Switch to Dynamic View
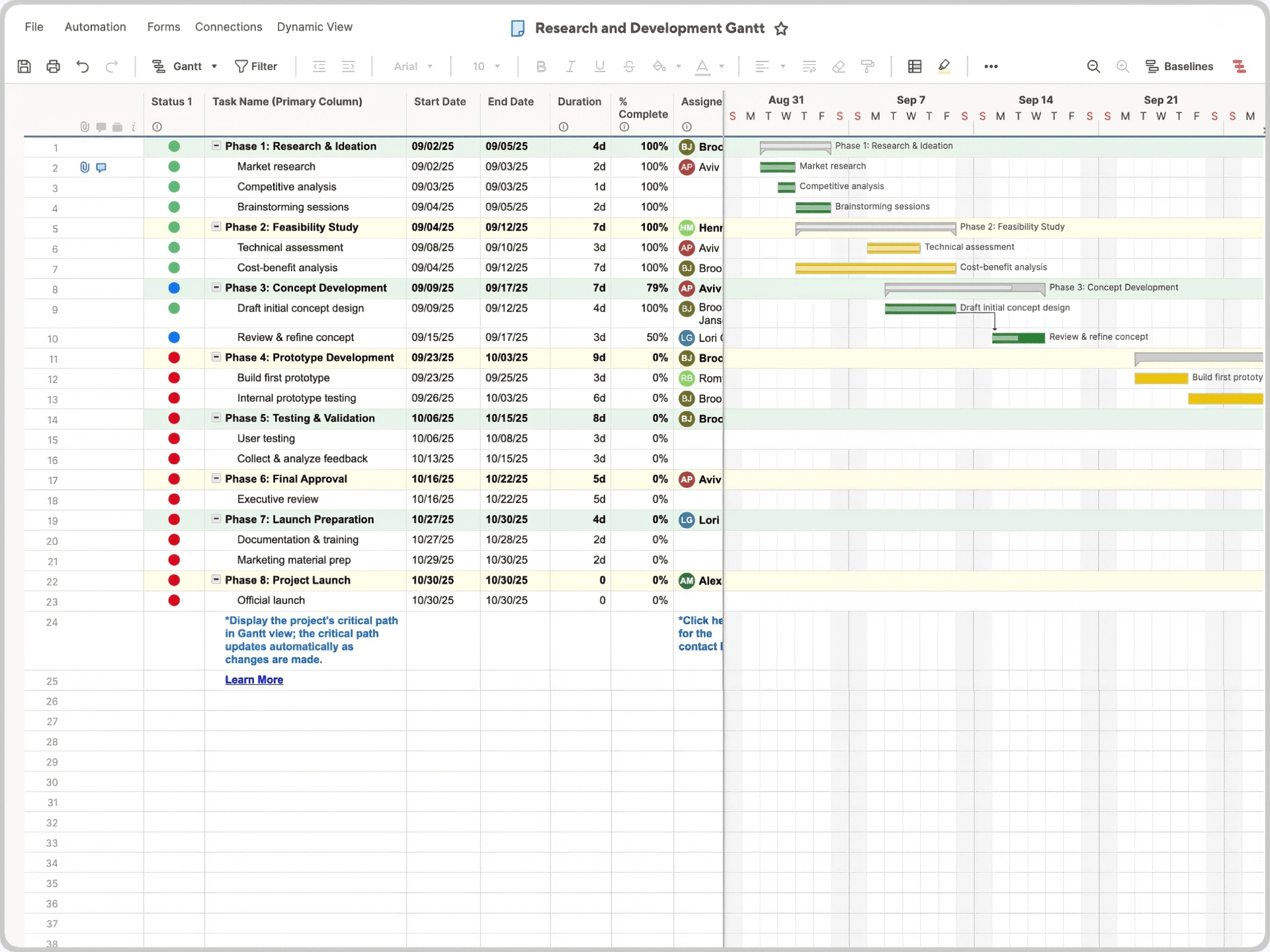The height and width of the screenshot is (952, 1270). 316,27
